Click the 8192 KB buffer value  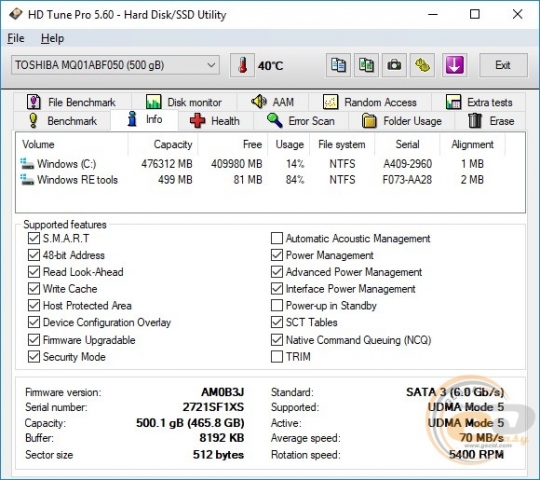tap(222, 438)
